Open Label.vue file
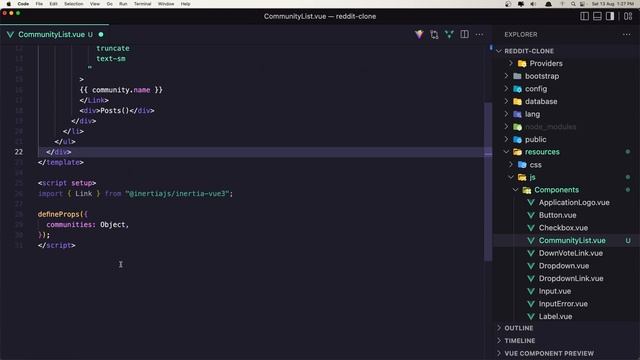This screenshot has width=640, height=360. tap(556, 316)
